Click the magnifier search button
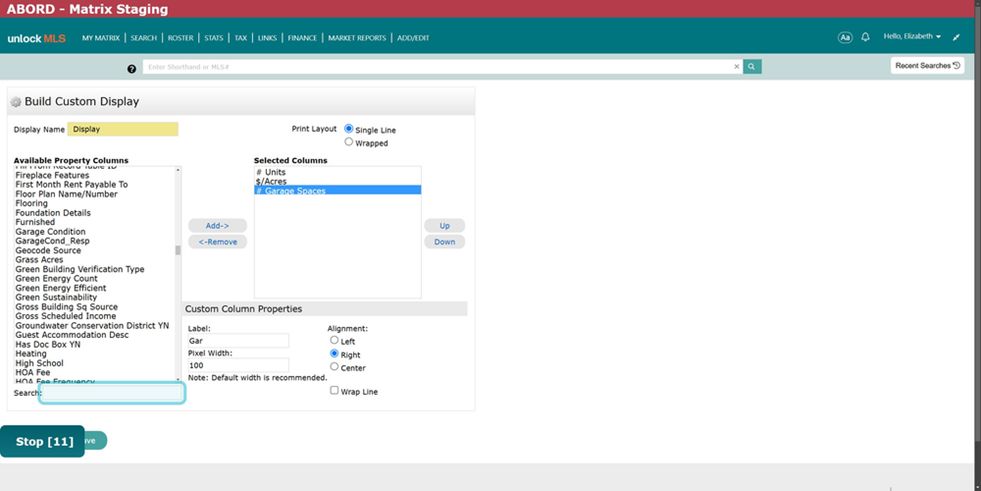 752,67
